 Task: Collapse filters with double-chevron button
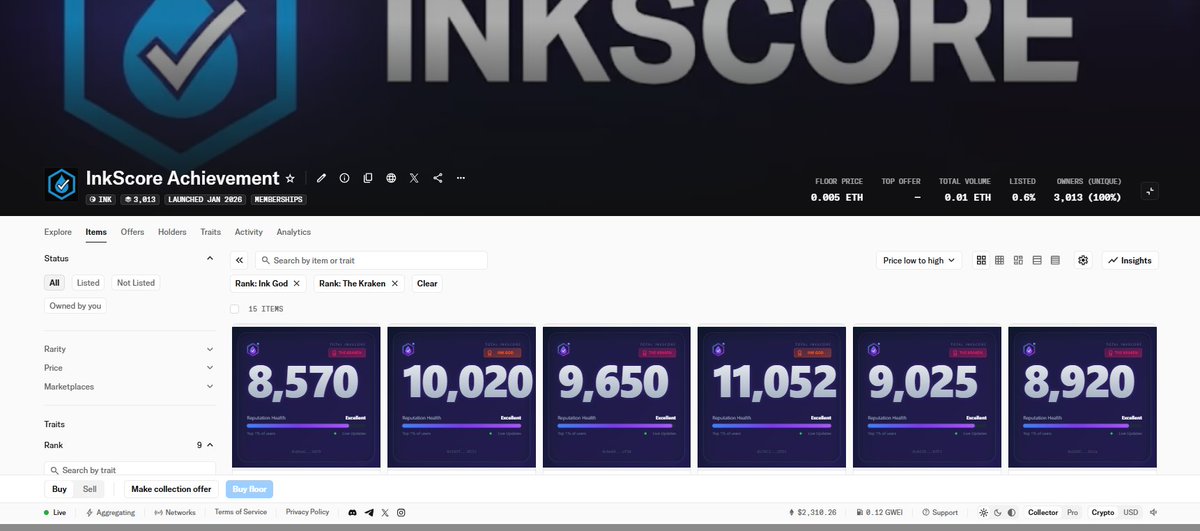240,260
